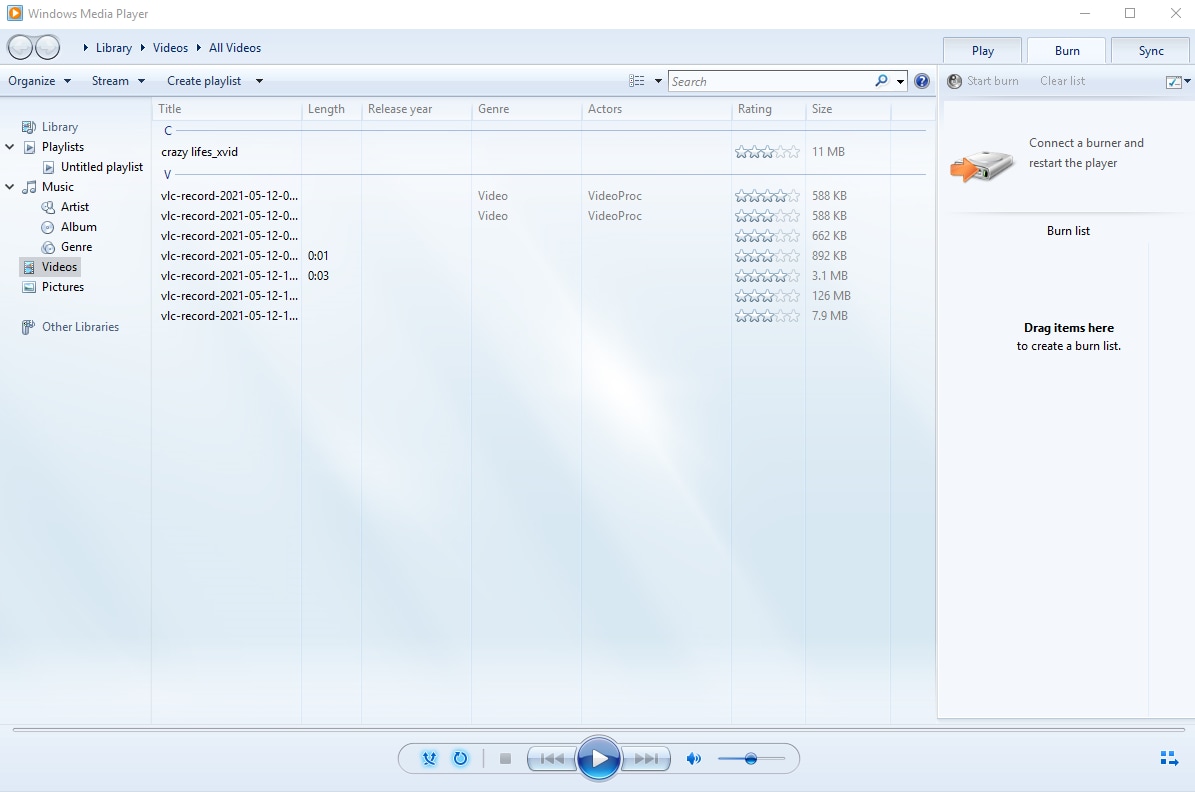Click the Windows Media Player title icon
Screen dimensions: 1195x792
point(14,13)
